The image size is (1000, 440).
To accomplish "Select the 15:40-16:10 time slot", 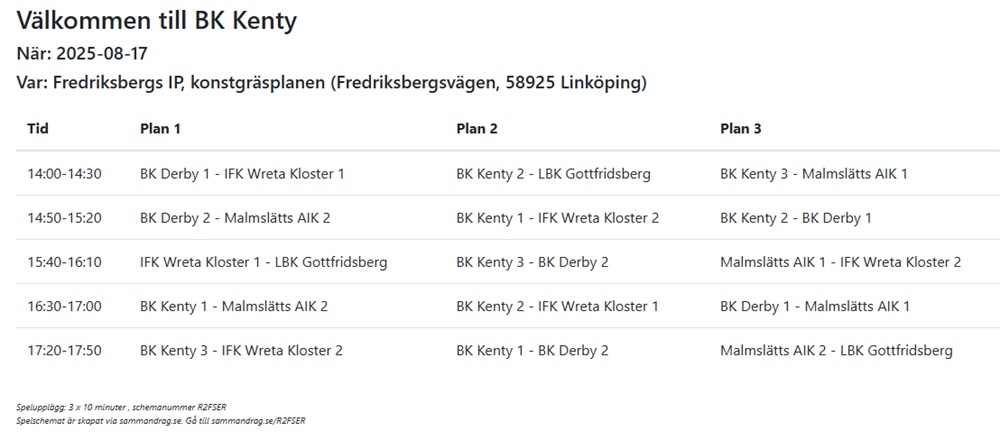I will point(64,262).
